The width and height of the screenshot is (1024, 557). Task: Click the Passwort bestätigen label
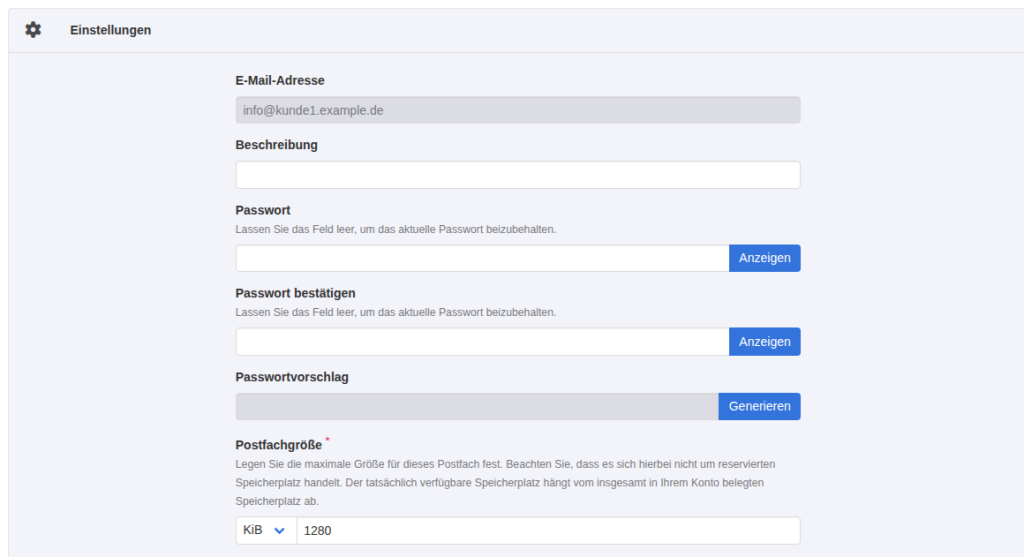coord(296,293)
